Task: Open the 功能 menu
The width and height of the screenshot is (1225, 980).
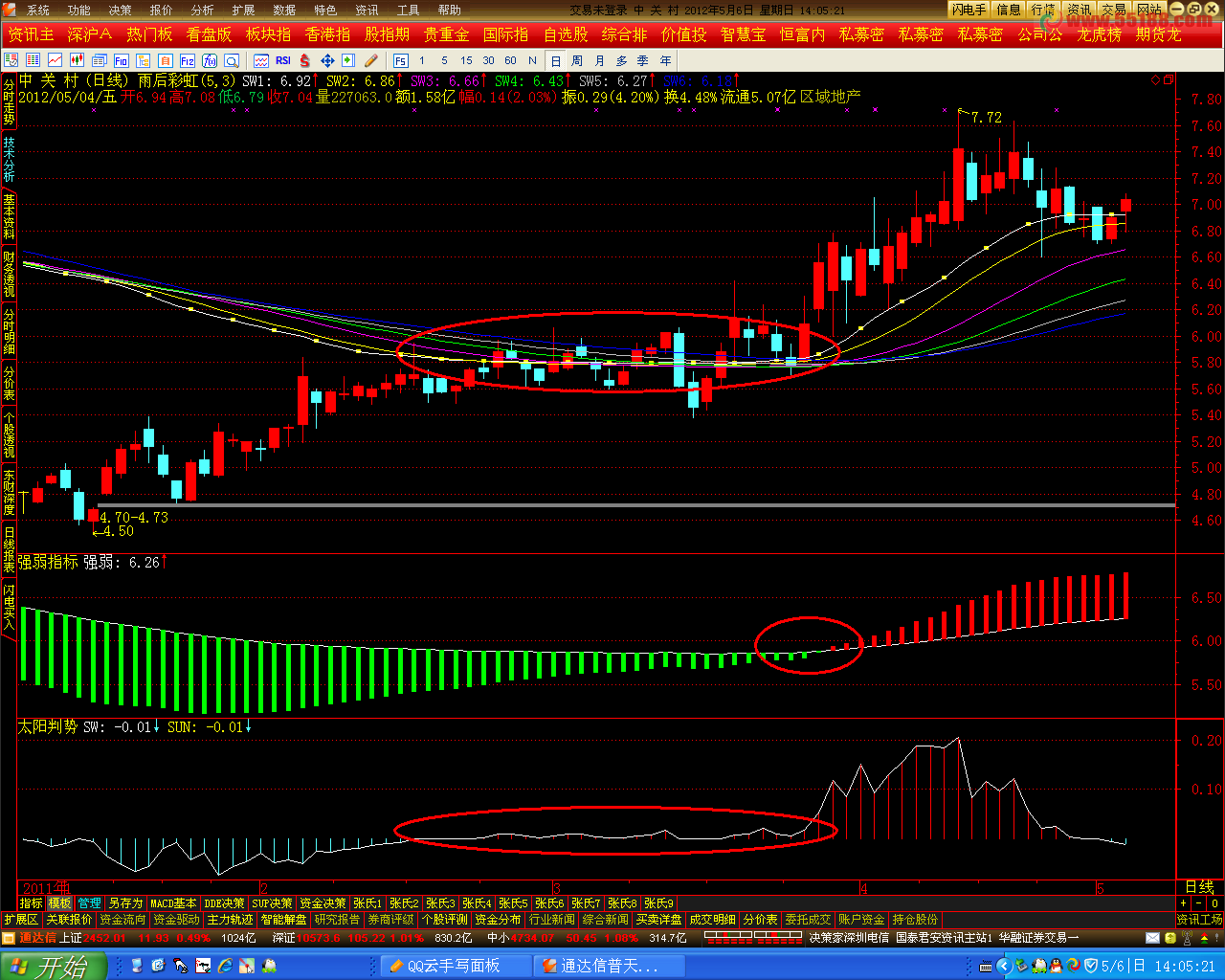Action: (78, 11)
